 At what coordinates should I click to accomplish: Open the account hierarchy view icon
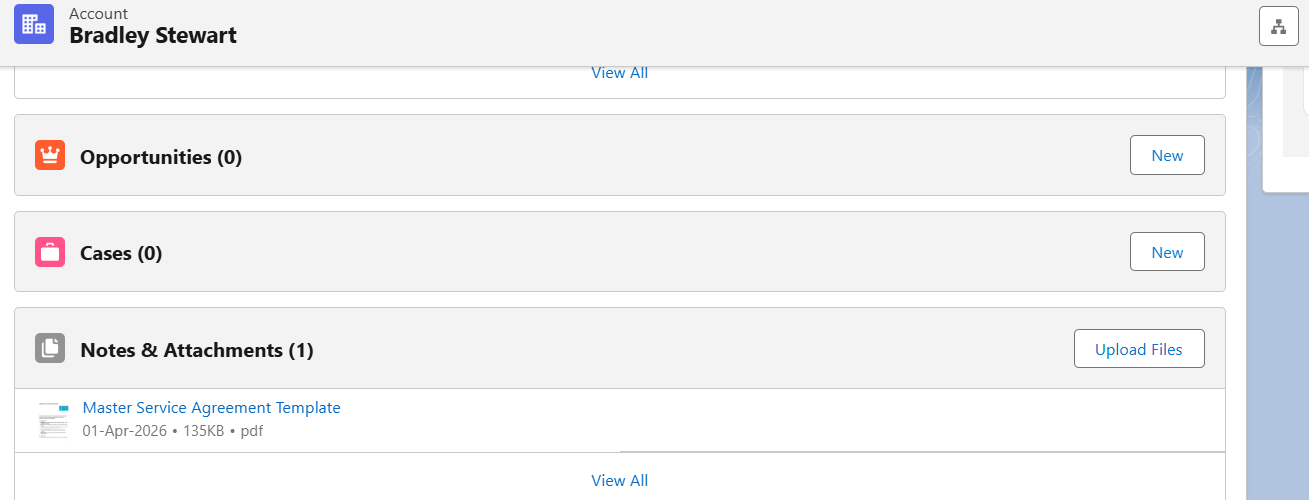pos(1278,26)
